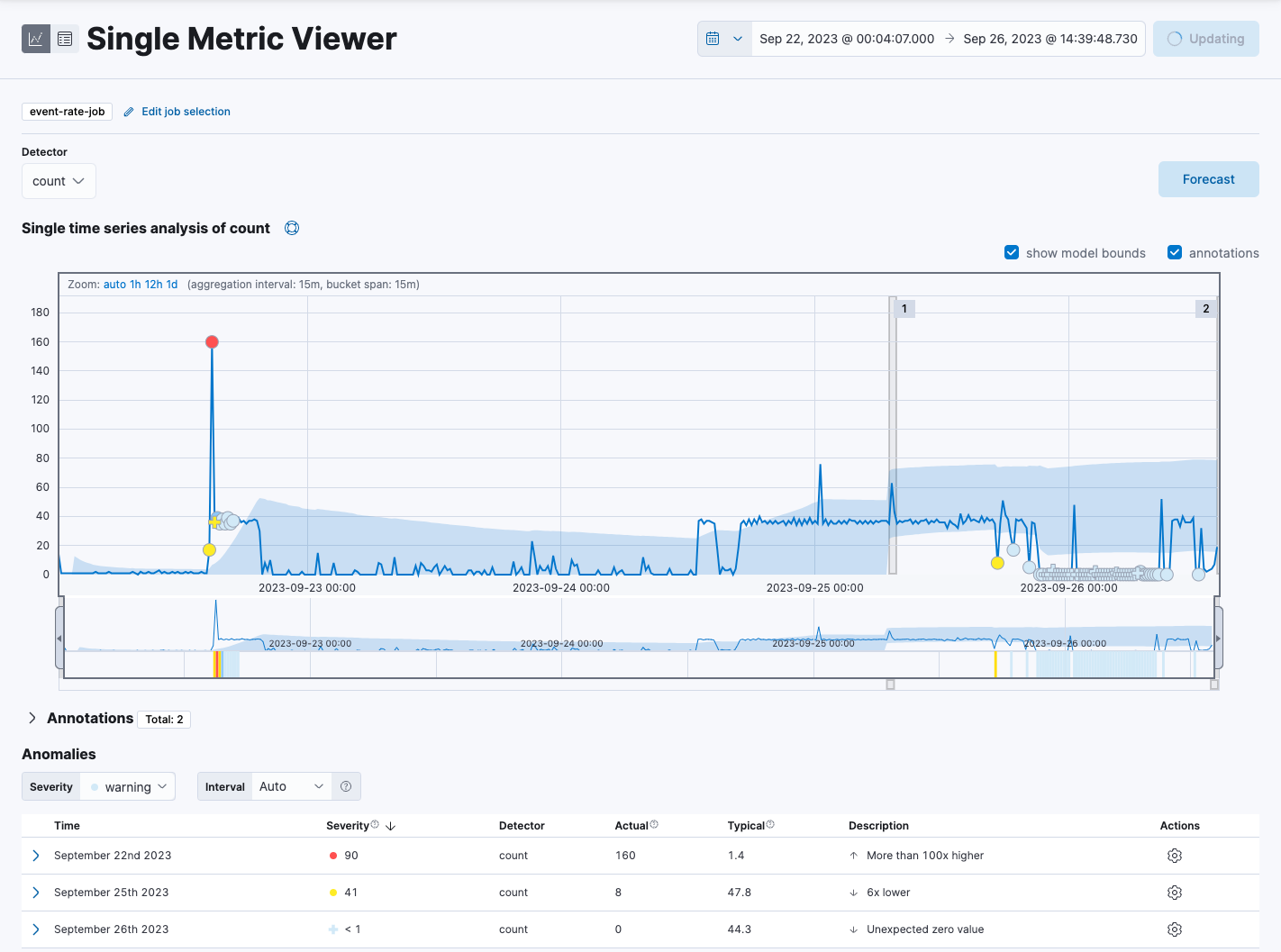The height and width of the screenshot is (952, 1281).
Task: Expand the September 22nd 2023 anomaly row
Action: coord(36,856)
